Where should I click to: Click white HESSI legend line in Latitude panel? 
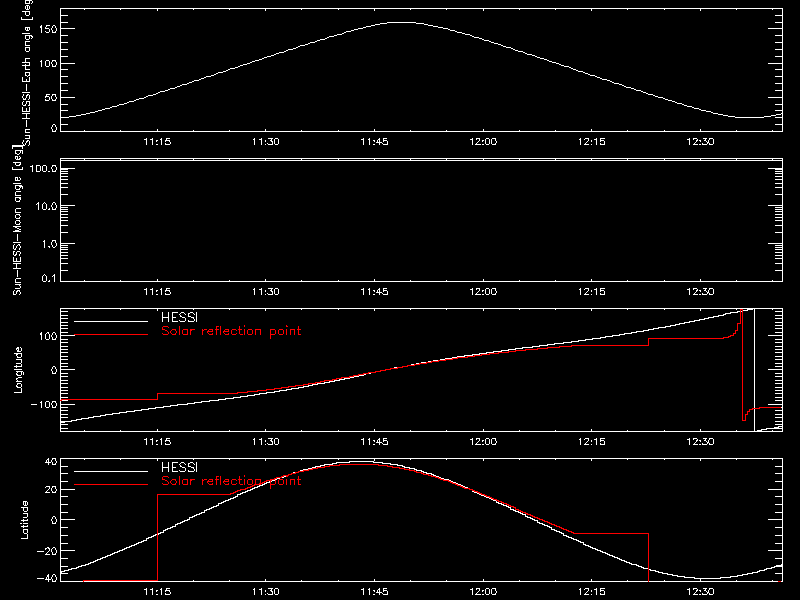point(111,471)
